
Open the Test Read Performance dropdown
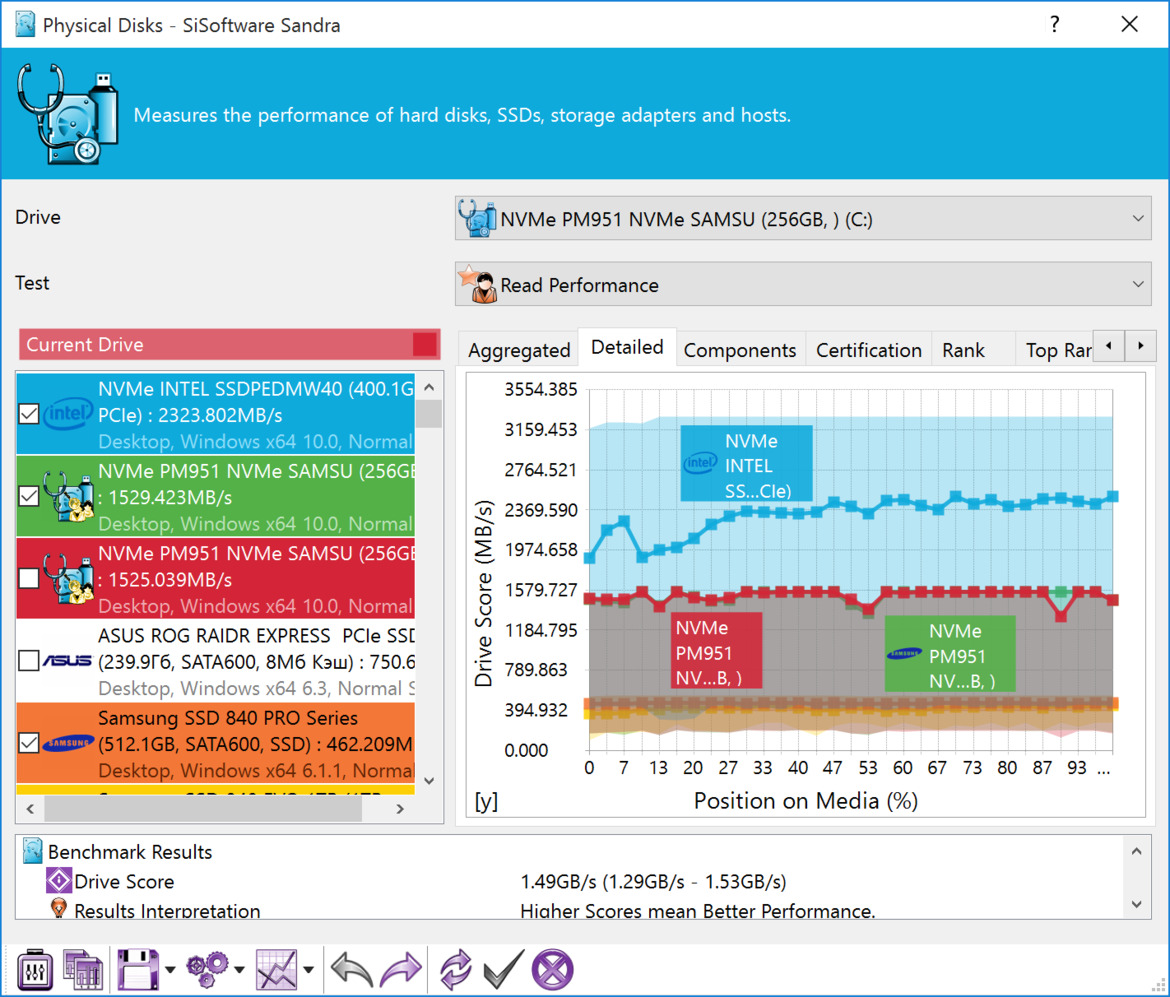(803, 284)
